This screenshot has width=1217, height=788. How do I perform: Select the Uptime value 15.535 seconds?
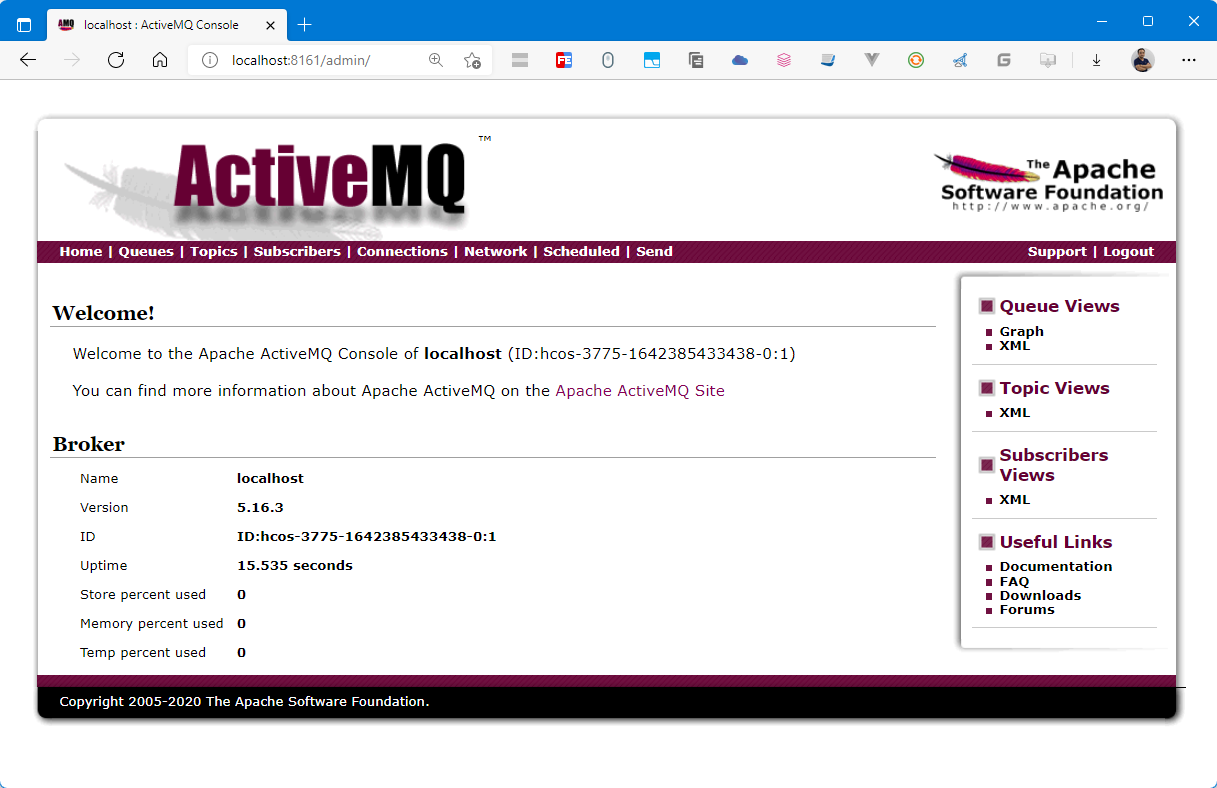[295, 566]
